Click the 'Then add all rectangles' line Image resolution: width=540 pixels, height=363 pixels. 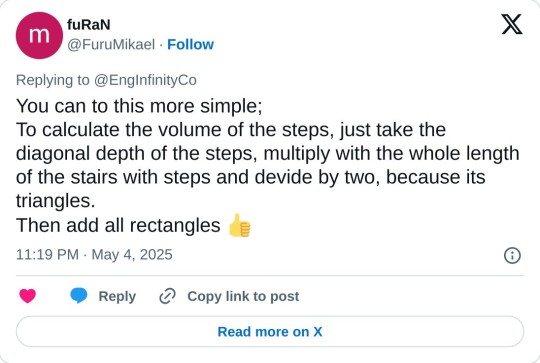click(118, 226)
